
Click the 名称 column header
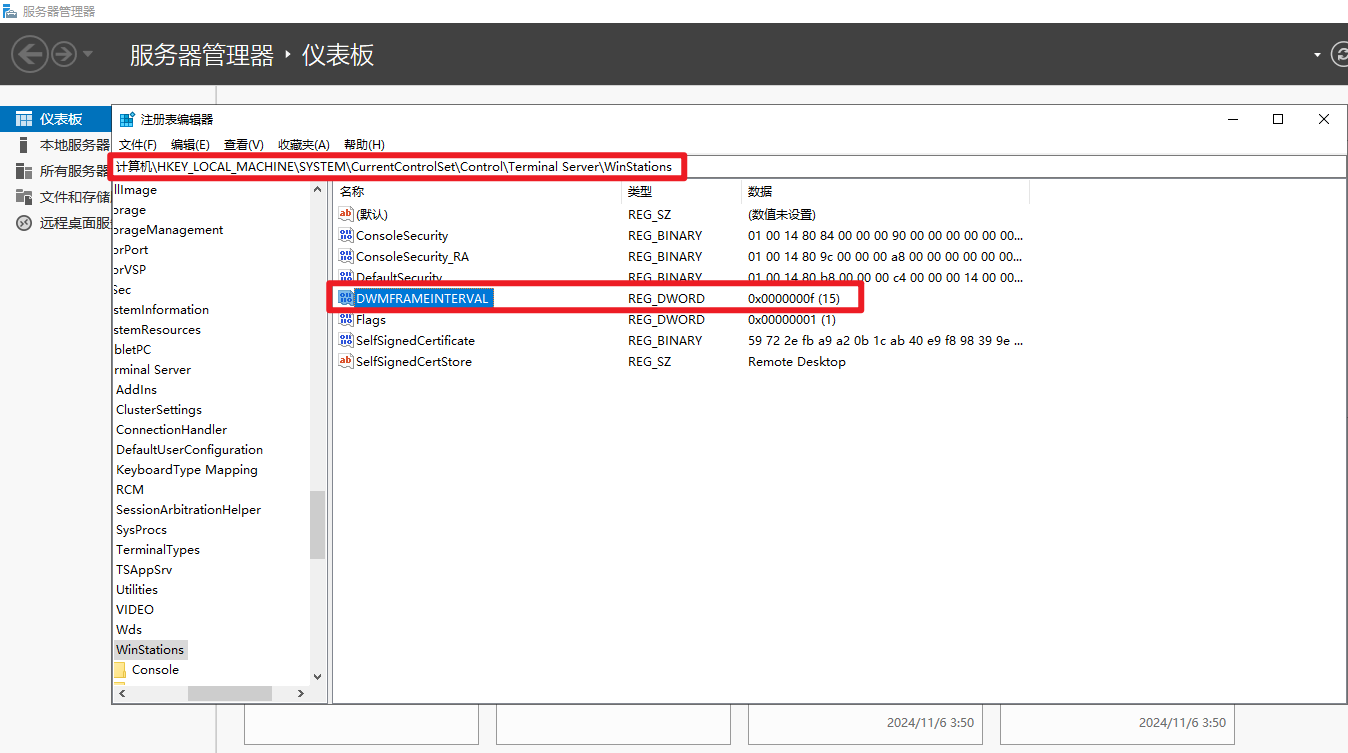477,191
